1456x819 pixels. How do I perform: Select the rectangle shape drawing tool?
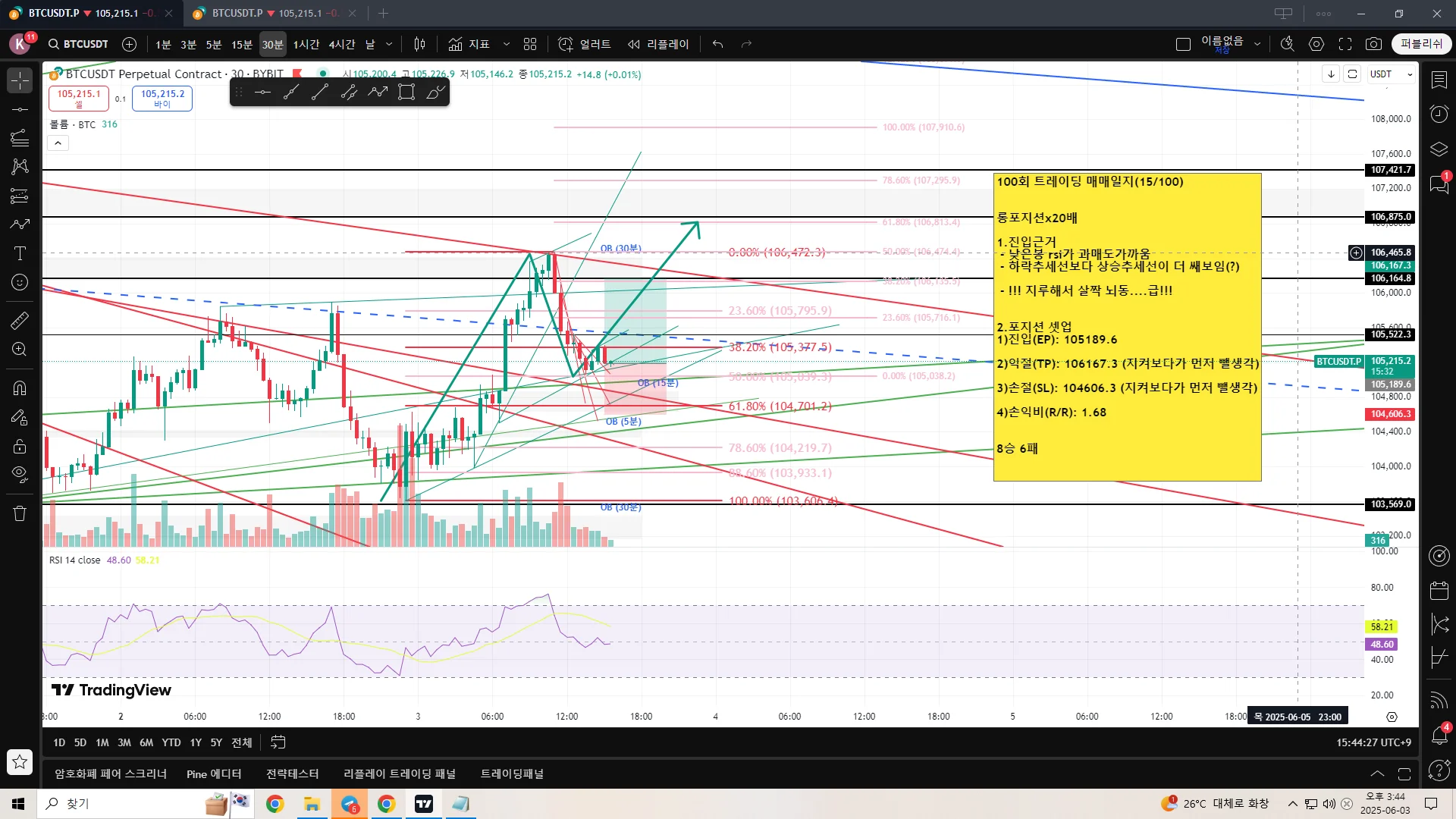406,93
